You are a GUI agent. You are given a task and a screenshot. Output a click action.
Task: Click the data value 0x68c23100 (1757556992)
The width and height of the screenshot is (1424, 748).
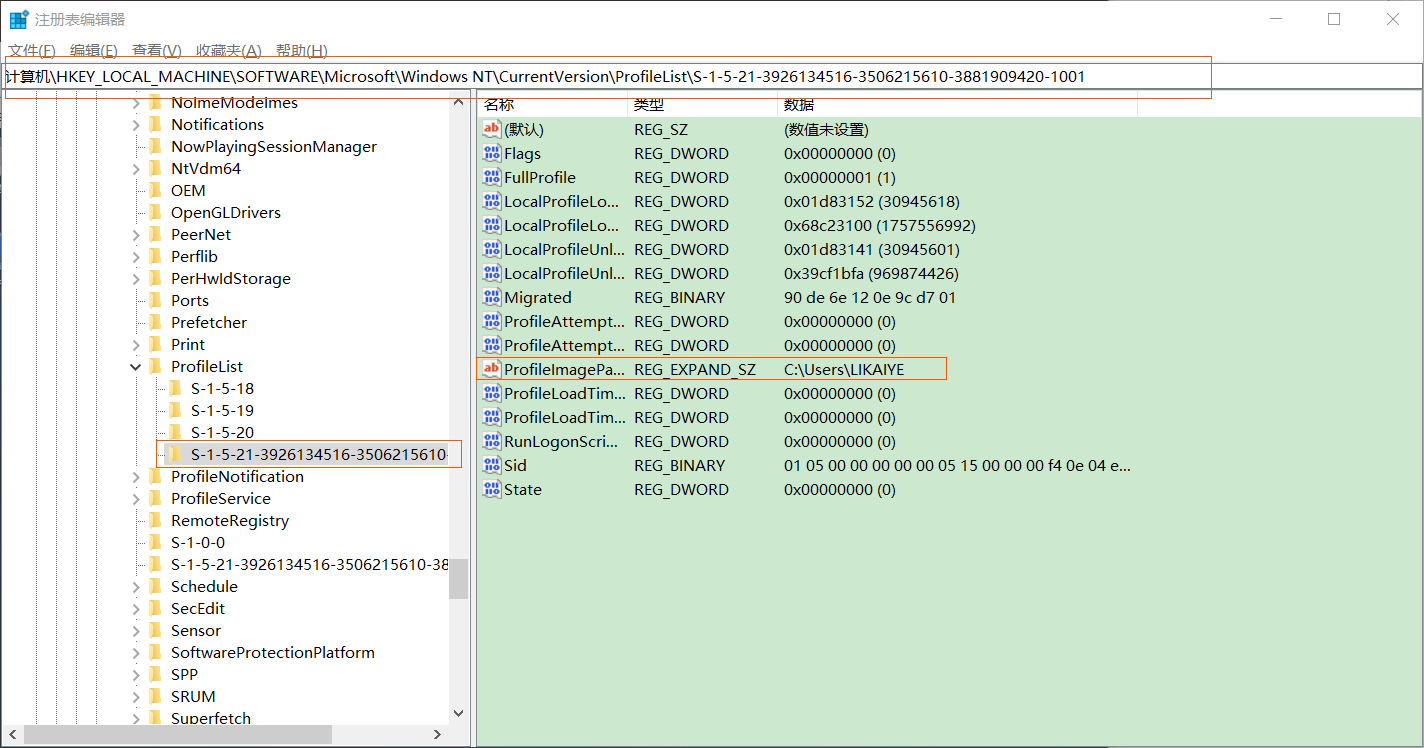[880, 225]
